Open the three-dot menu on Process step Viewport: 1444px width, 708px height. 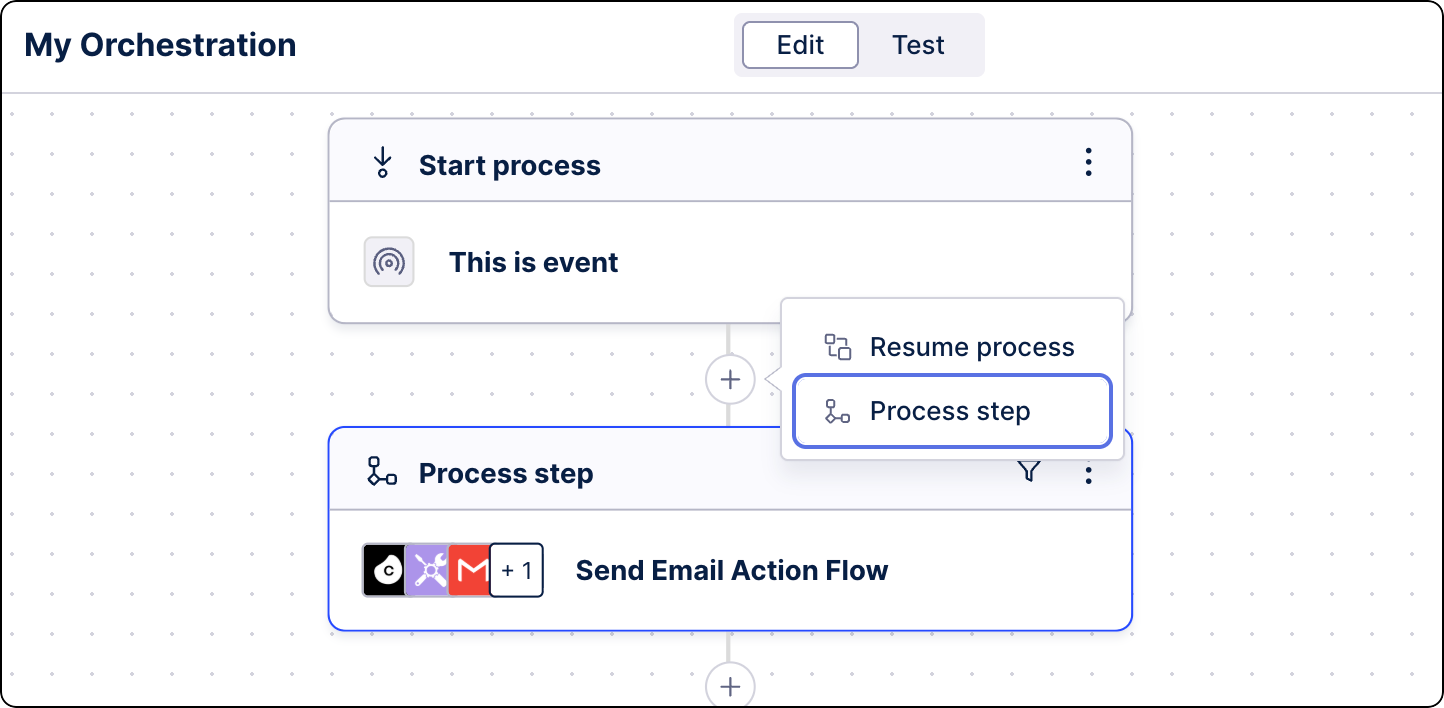[1088, 473]
